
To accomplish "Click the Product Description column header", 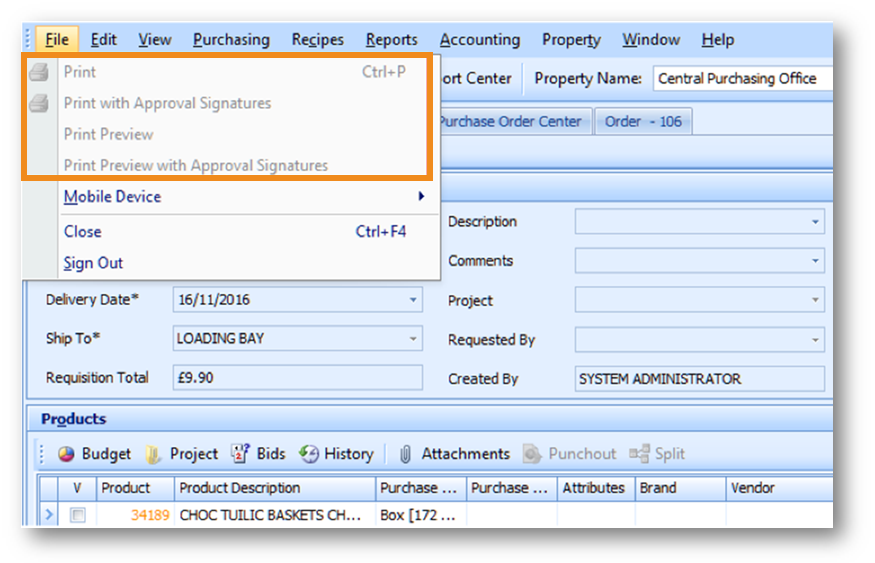I will point(240,488).
